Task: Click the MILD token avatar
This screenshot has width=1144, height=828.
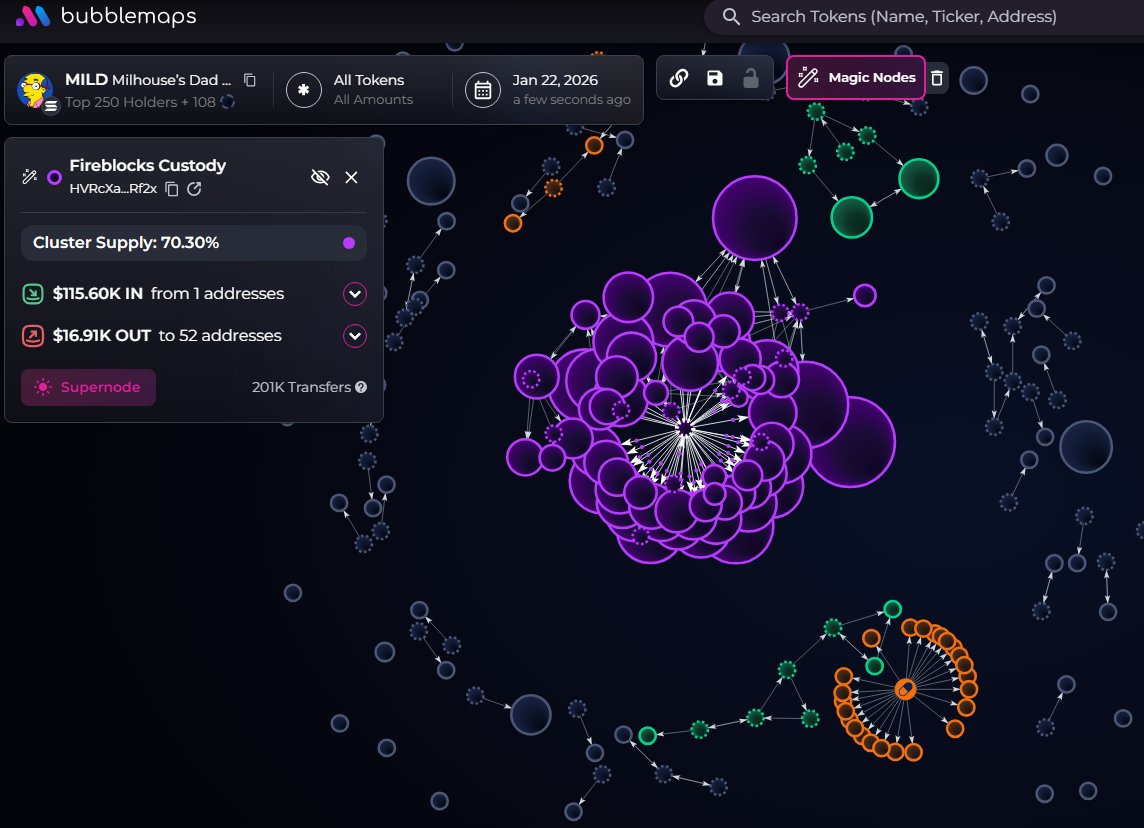Action: (x=34, y=90)
